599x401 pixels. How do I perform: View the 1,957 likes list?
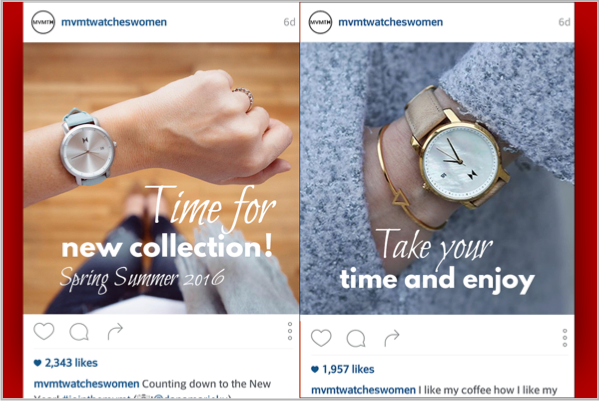click(343, 369)
